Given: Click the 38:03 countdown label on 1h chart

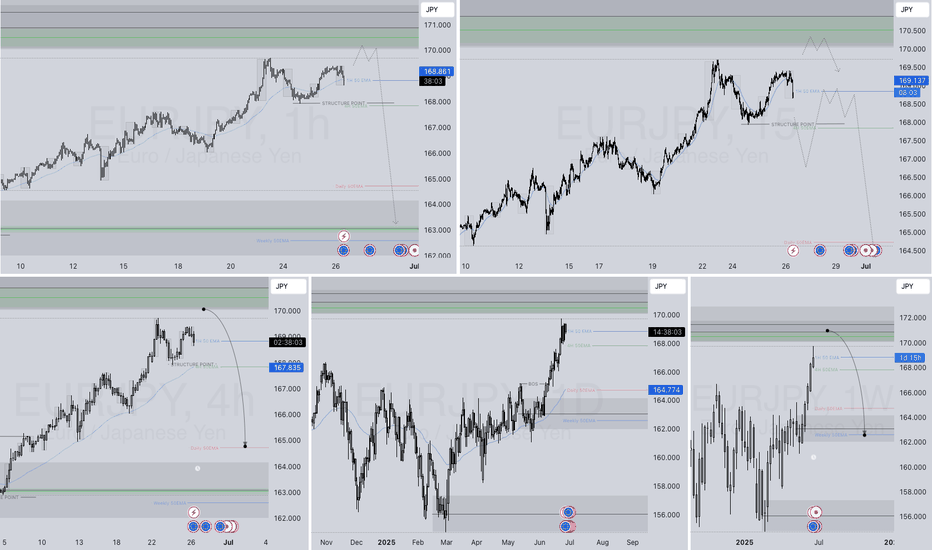Looking at the screenshot, I should coord(433,81).
